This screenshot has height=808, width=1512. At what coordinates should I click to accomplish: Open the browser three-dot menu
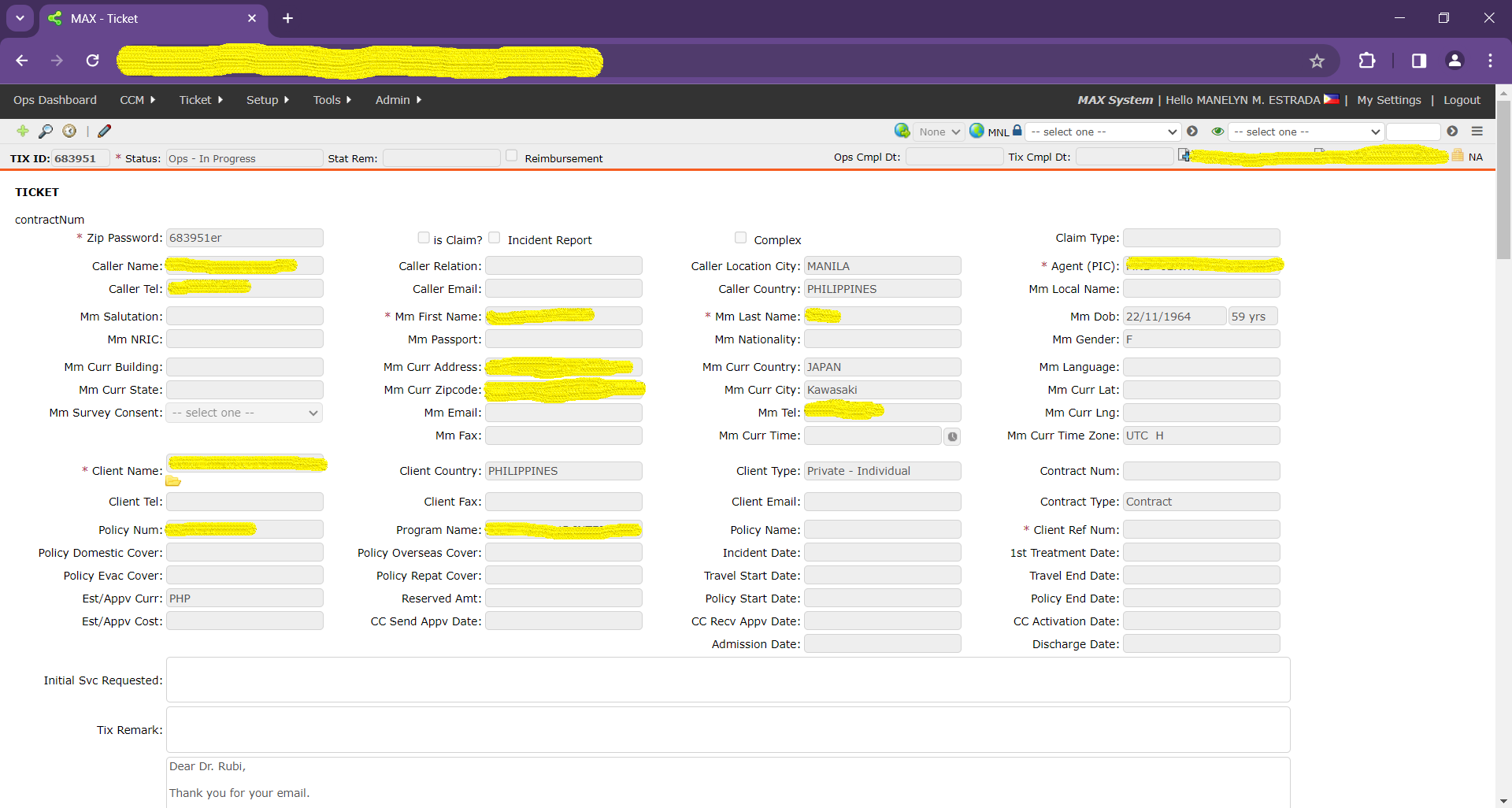click(x=1490, y=61)
